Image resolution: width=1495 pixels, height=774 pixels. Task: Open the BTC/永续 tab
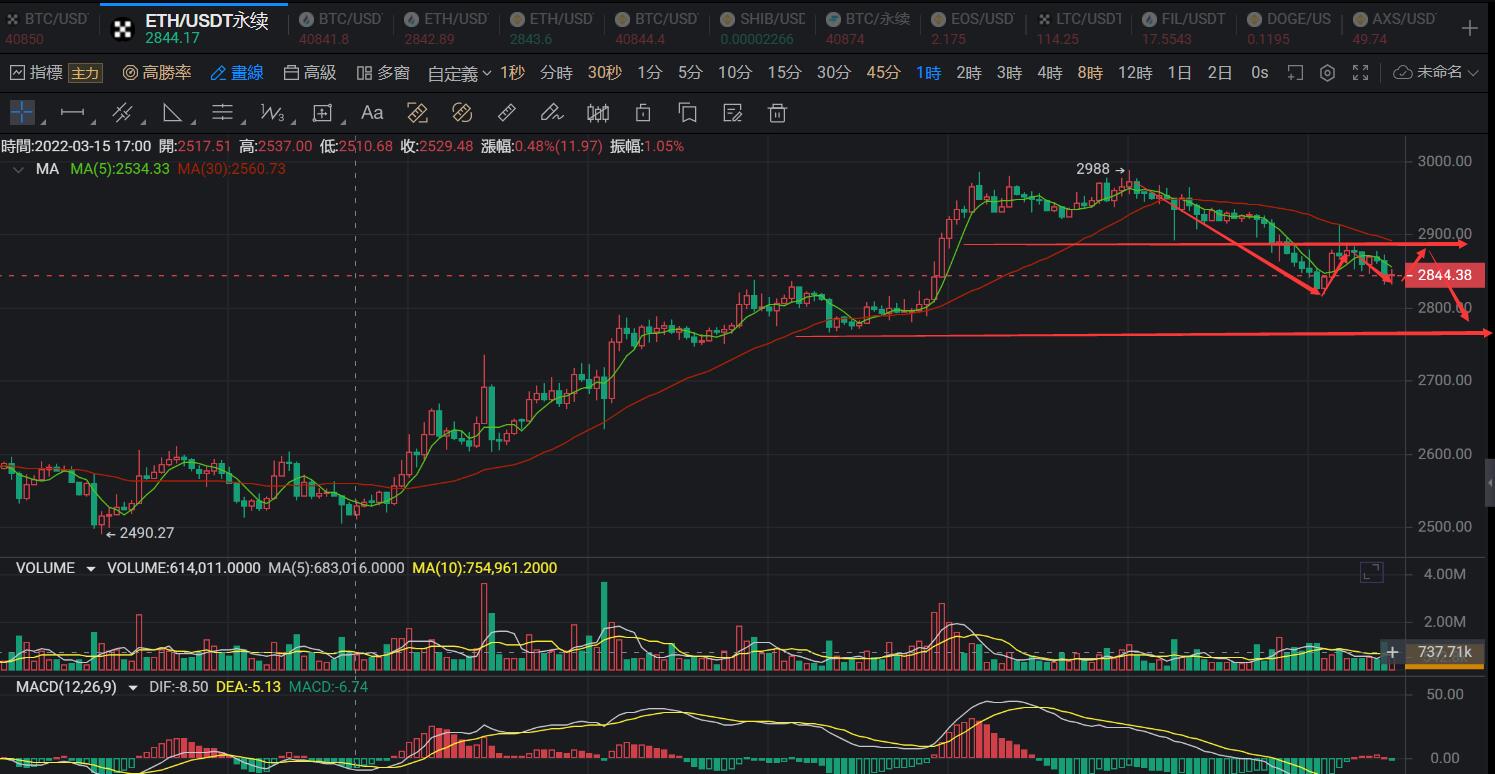[x=867, y=28]
